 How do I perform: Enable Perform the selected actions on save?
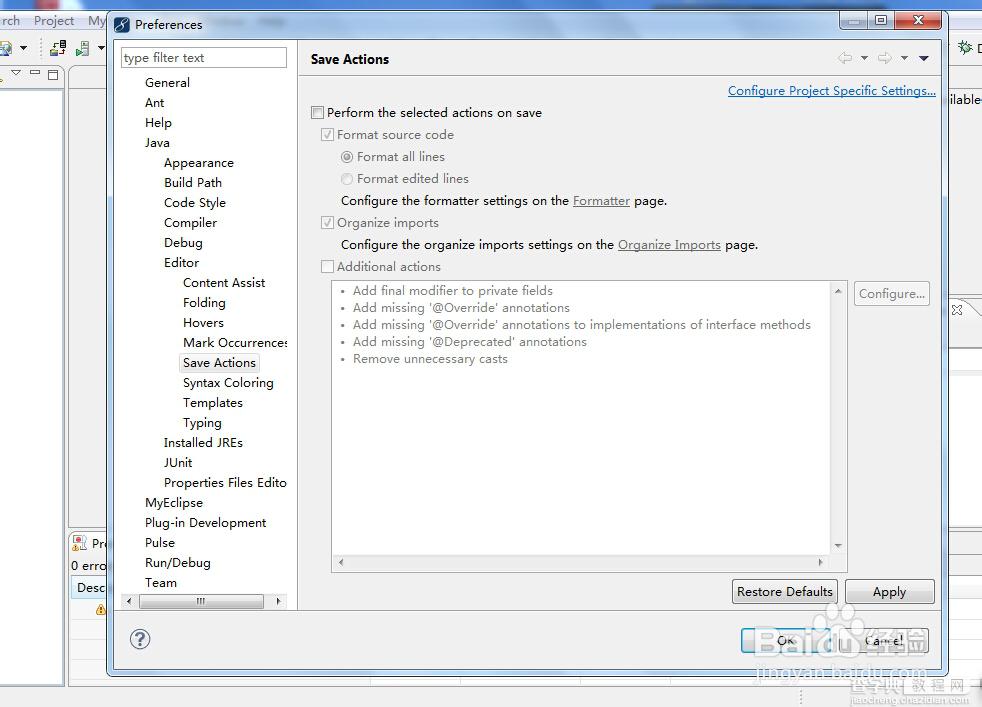tap(318, 113)
